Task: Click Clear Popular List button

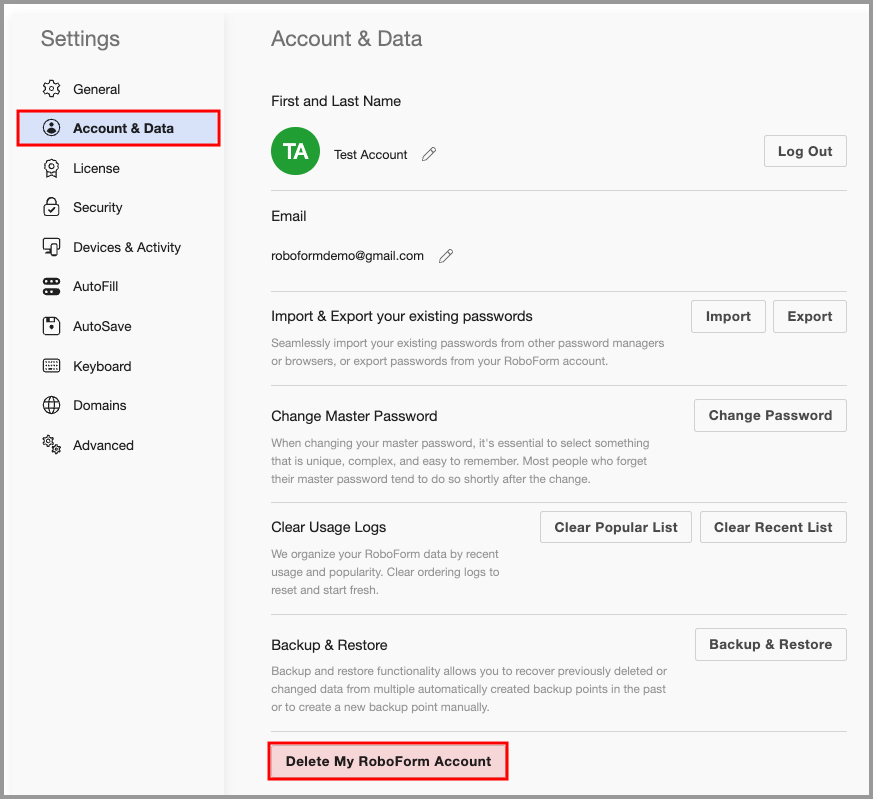Action: [615, 527]
